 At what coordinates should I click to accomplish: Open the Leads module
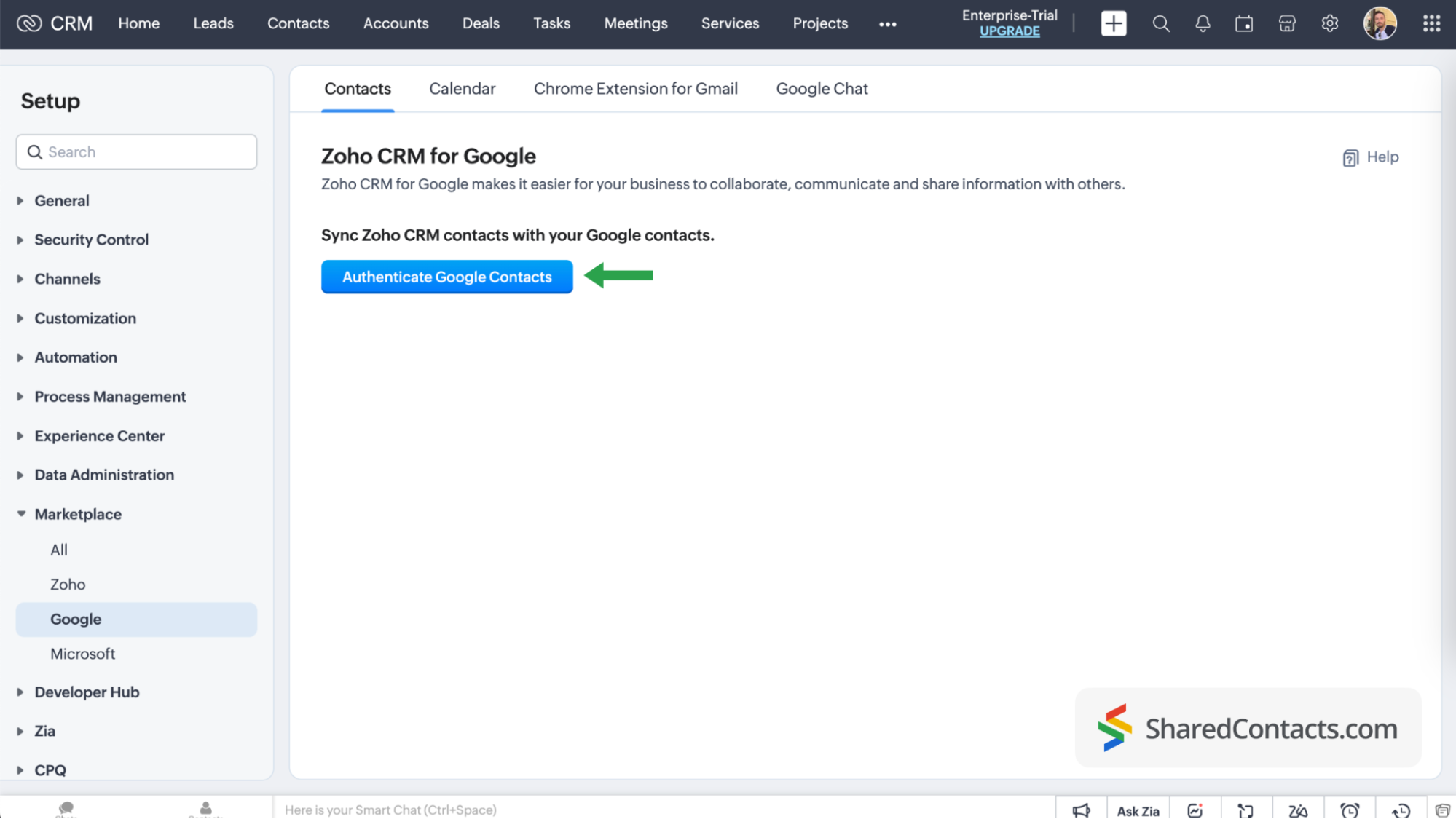point(213,23)
